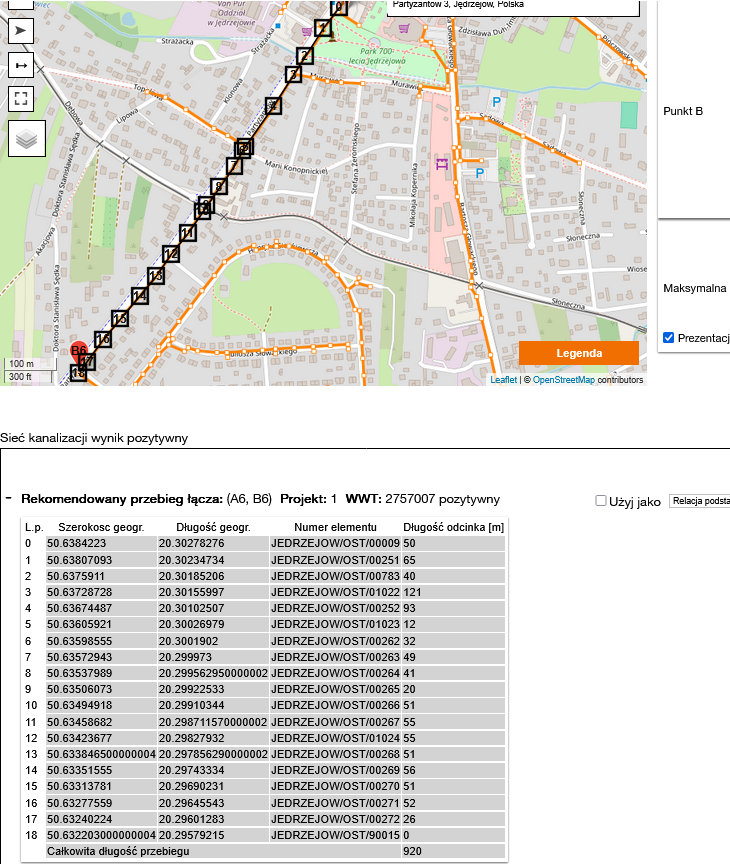Open the map layers control
This screenshot has height=864, width=730.
tap(27, 138)
